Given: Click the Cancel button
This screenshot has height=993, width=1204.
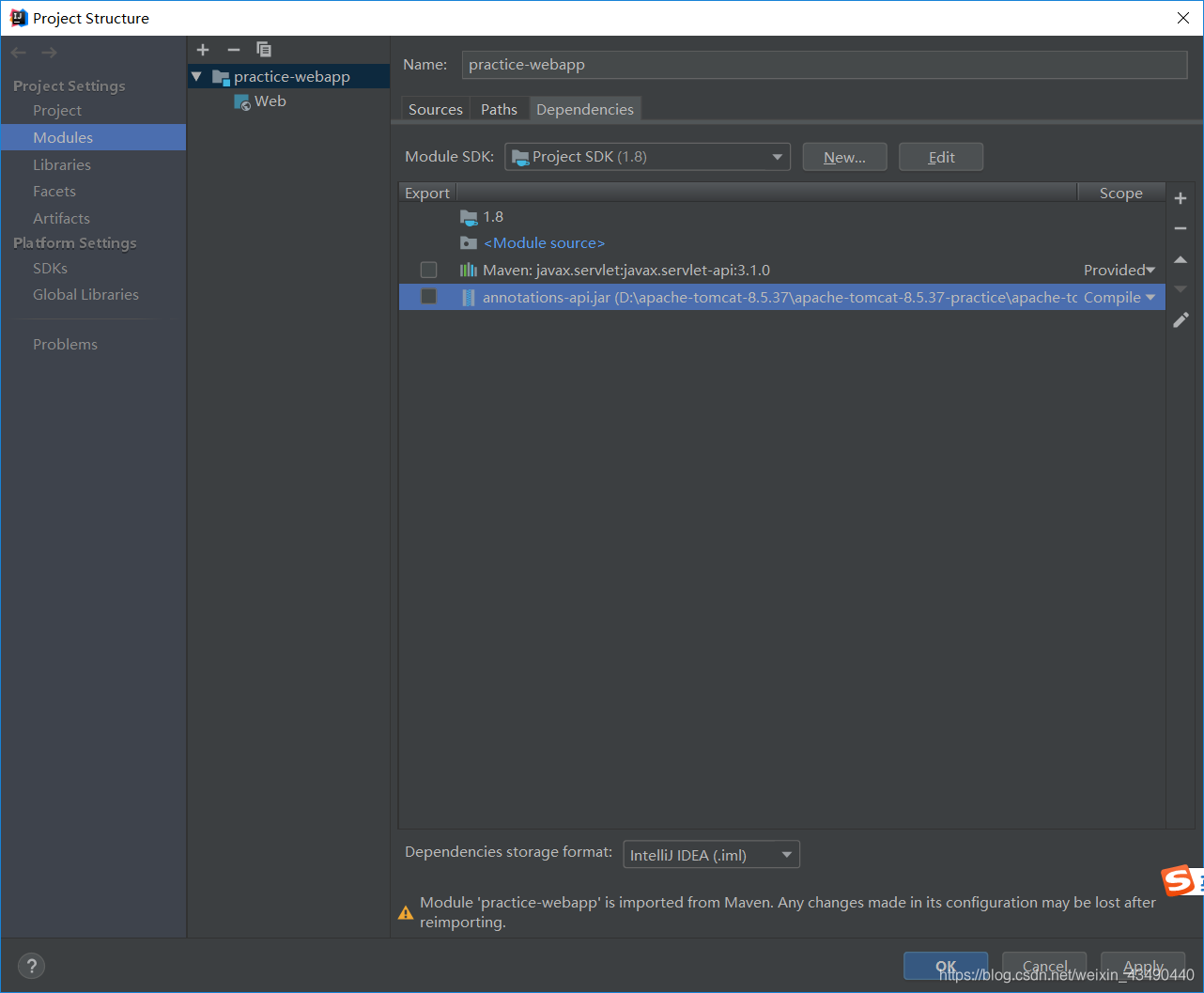Looking at the screenshot, I should (1044, 966).
